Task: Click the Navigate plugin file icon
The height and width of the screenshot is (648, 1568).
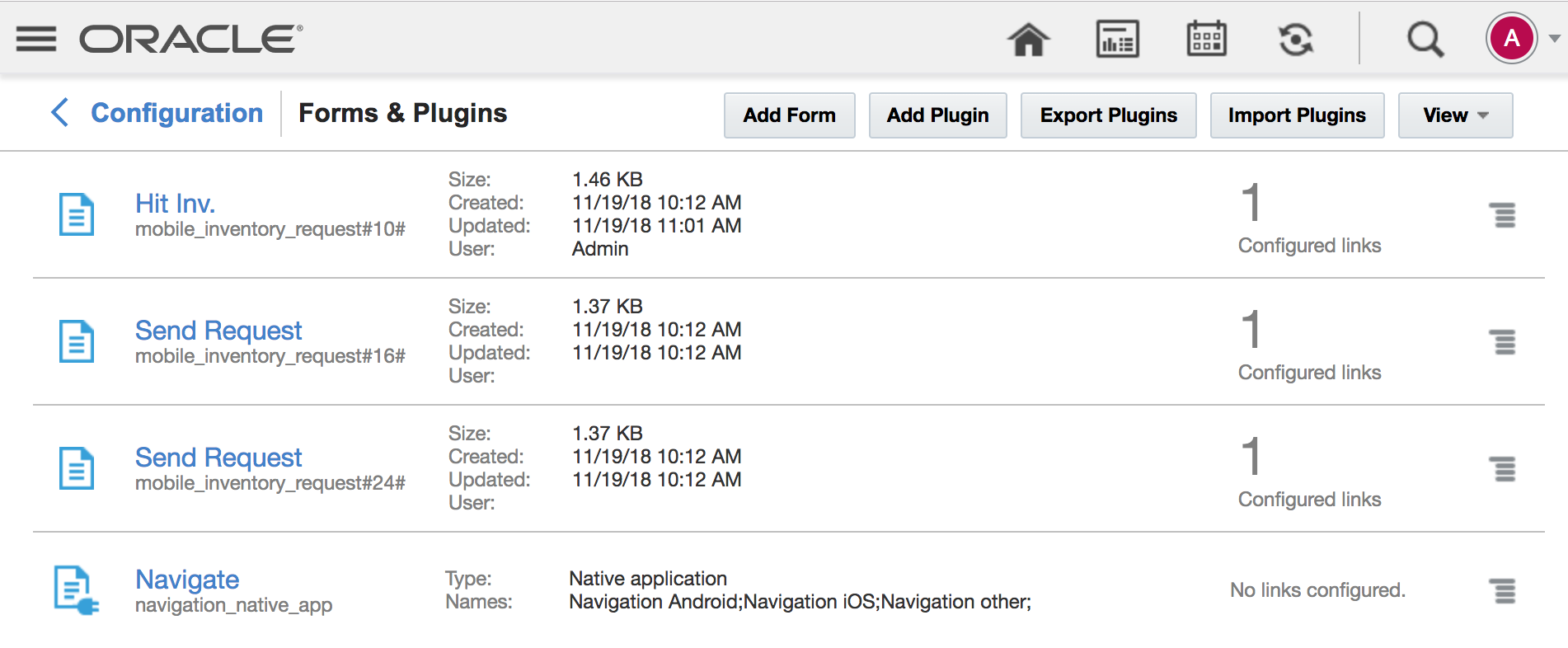Action: [76, 590]
